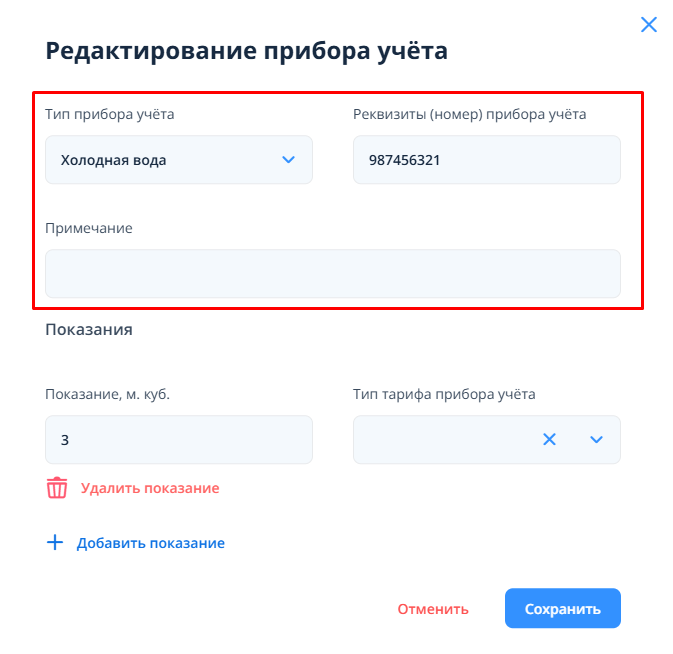The height and width of the screenshot is (654, 673).
Task: Click the "Удалить показание" link
Action: [150, 489]
